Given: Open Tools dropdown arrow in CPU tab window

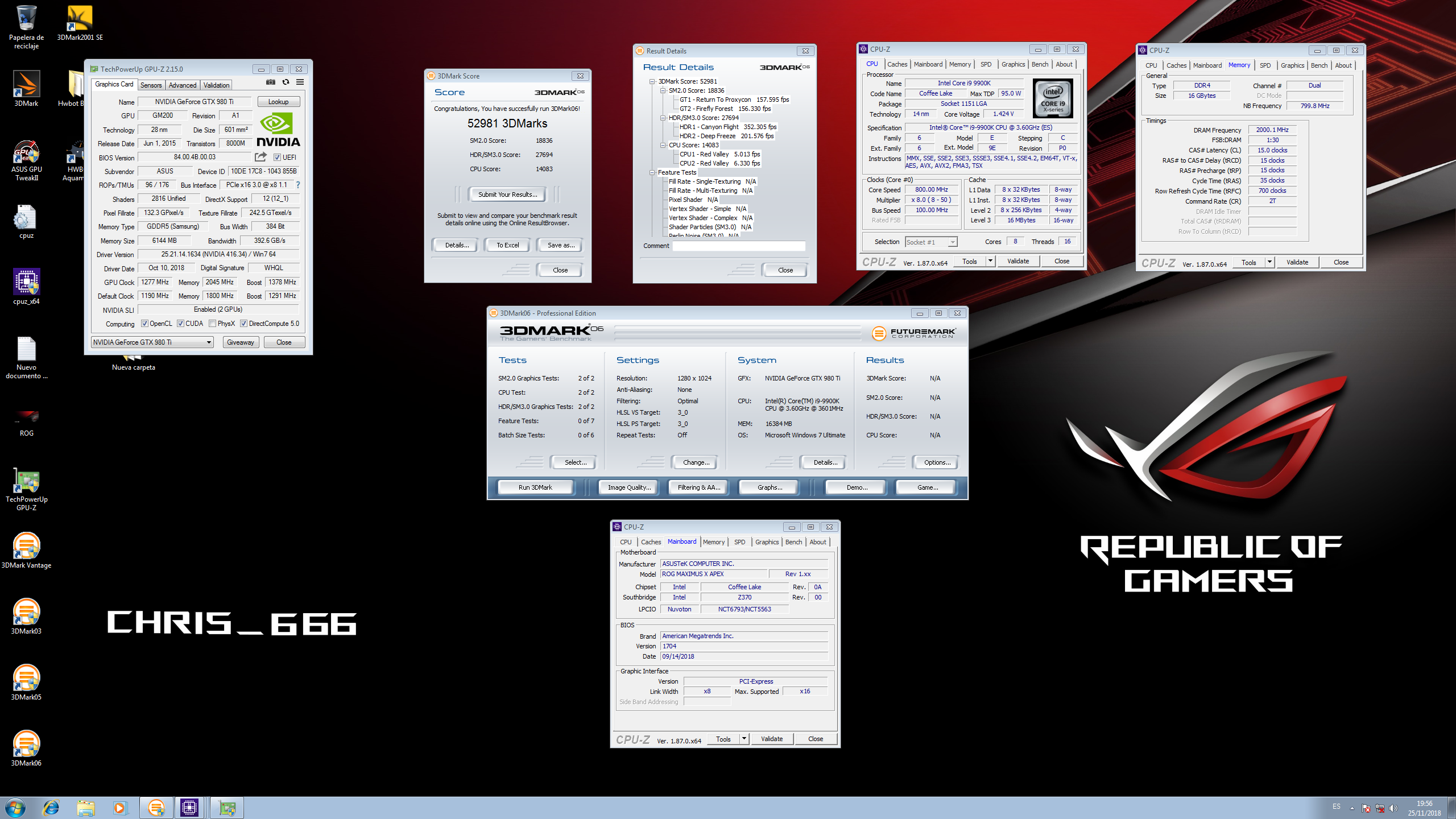Looking at the screenshot, I should [990, 261].
